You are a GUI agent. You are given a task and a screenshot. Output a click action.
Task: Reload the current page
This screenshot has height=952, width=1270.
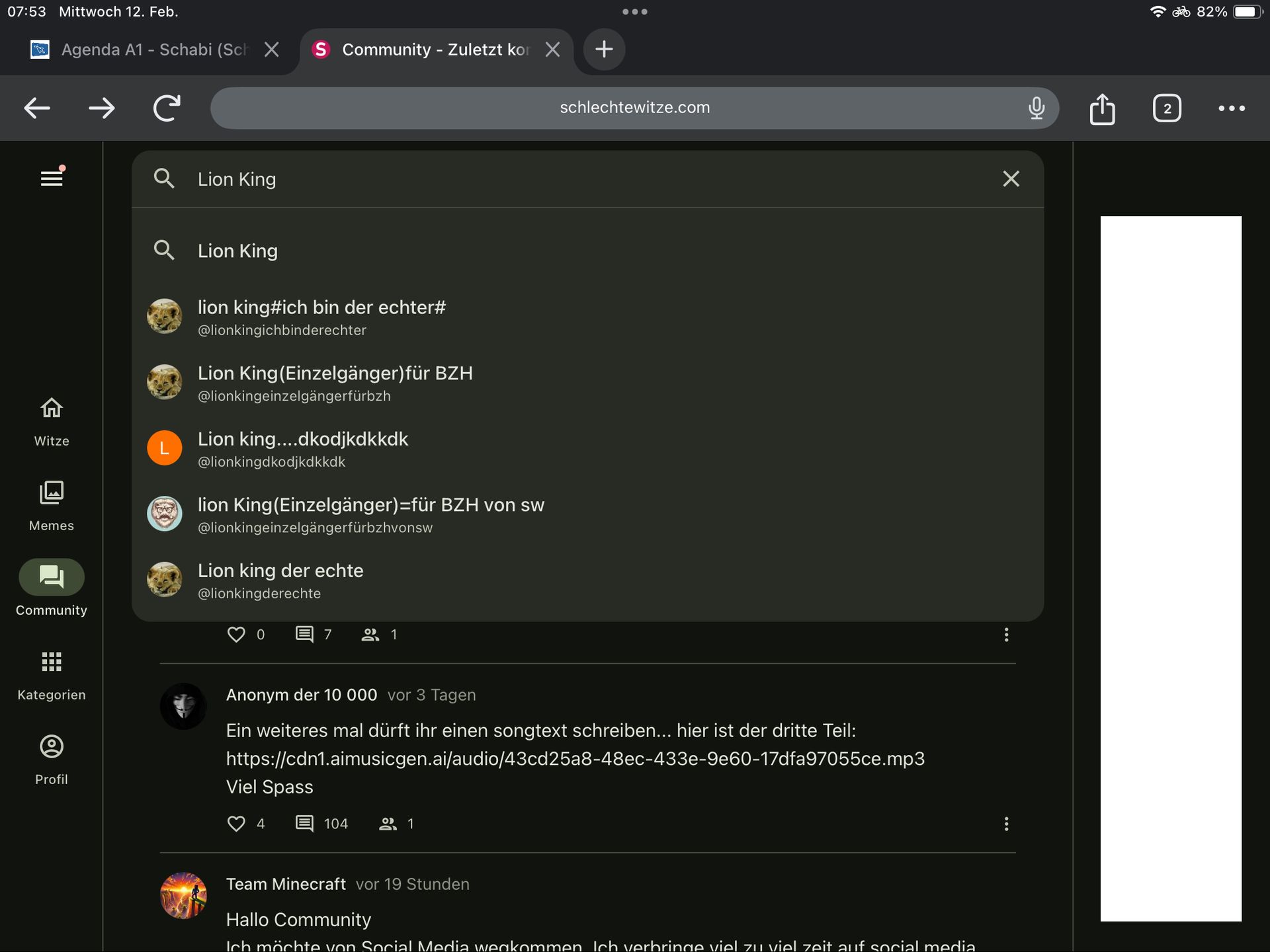pyautogui.click(x=167, y=108)
